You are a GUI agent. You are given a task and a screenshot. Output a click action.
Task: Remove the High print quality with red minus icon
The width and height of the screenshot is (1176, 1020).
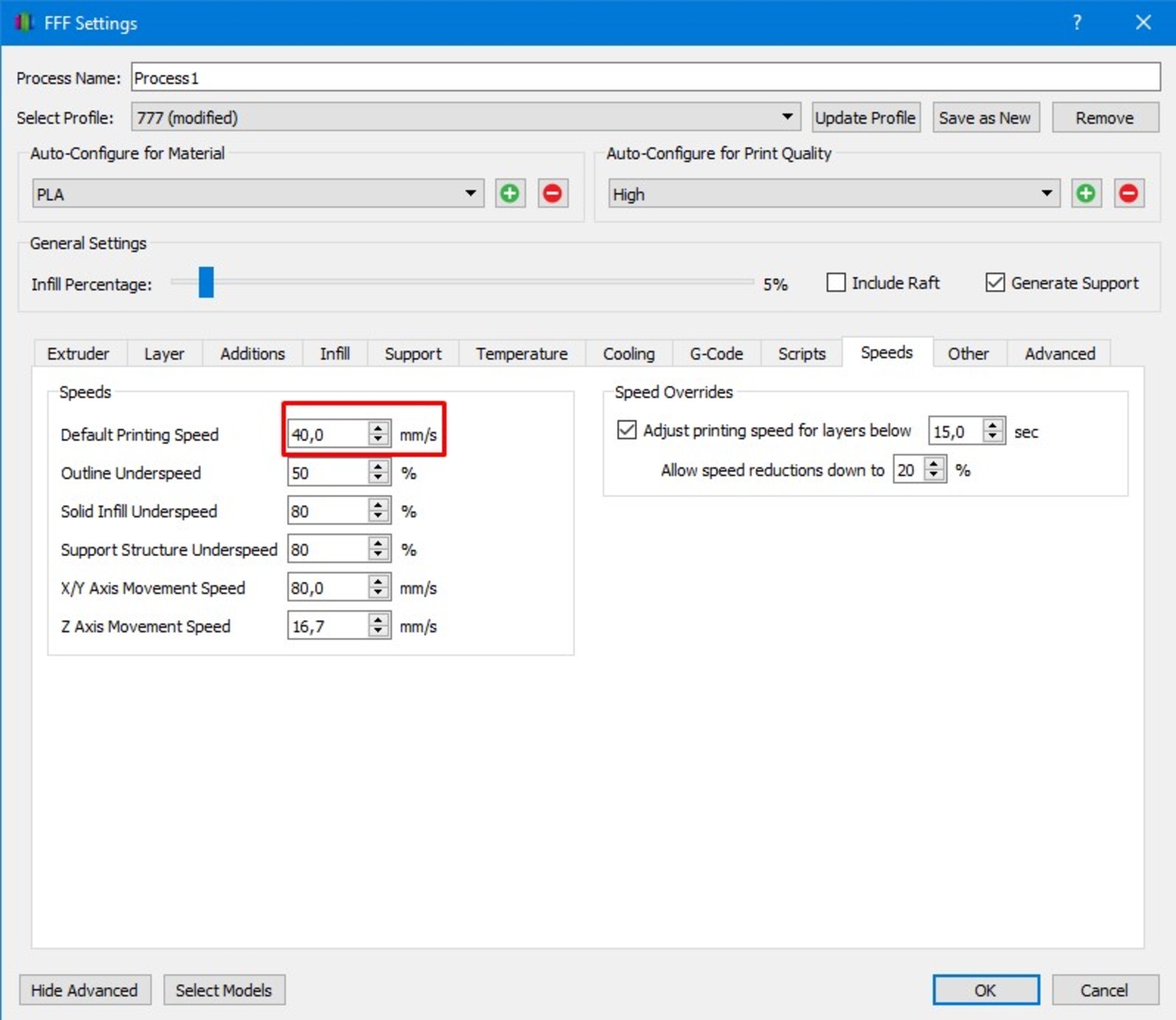(x=1129, y=194)
